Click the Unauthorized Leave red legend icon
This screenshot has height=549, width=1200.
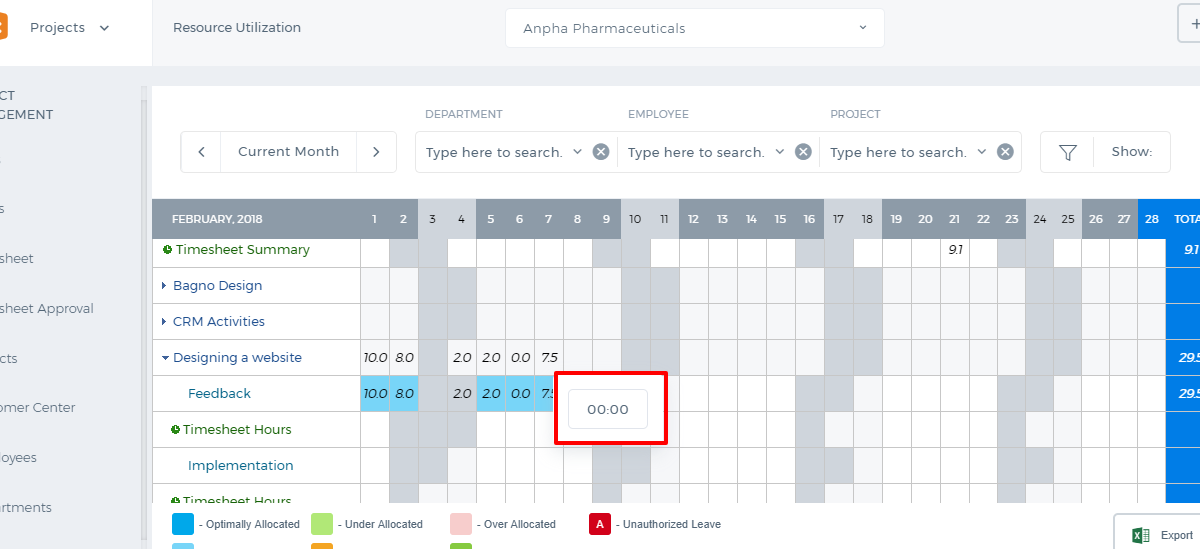(x=600, y=524)
